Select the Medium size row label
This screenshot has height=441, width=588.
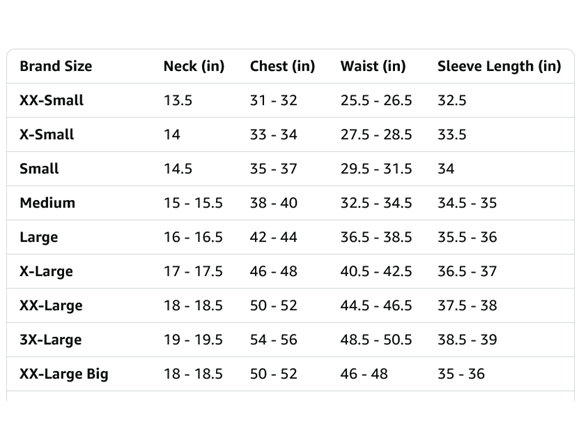coord(47,203)
